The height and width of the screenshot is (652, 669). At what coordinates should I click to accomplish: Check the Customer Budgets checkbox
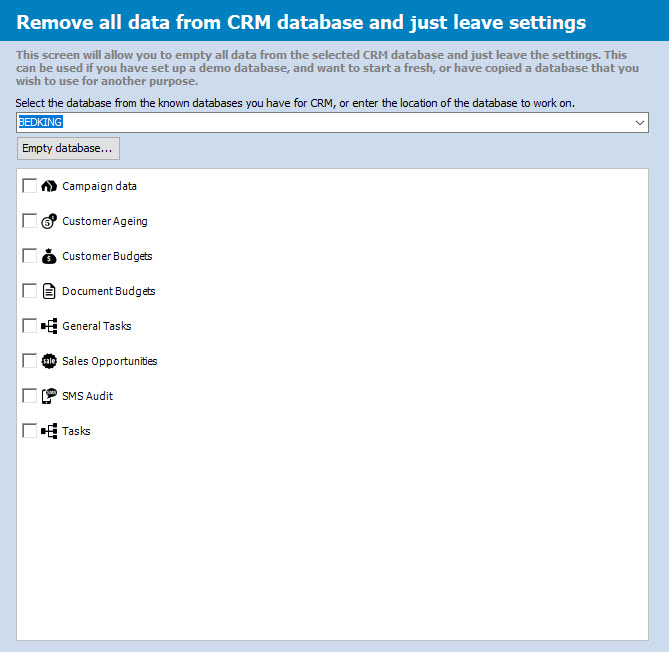30,256
